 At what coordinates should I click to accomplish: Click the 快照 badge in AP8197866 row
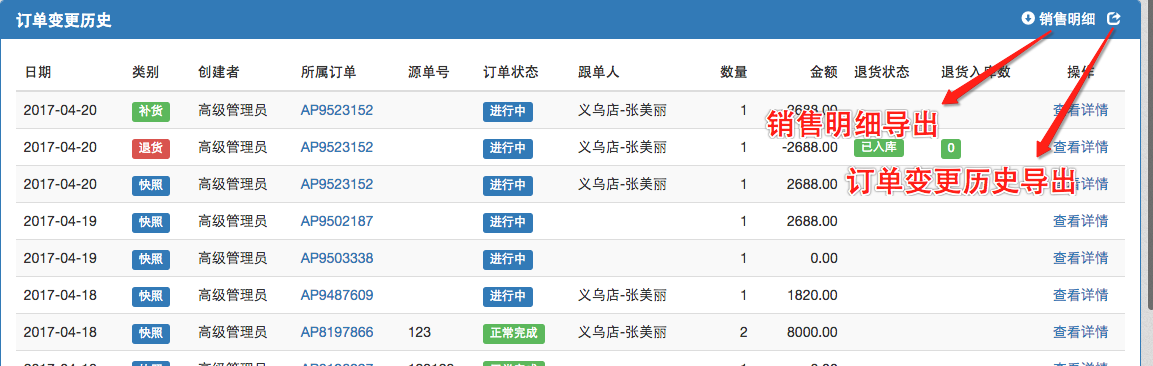click(151, 333)
